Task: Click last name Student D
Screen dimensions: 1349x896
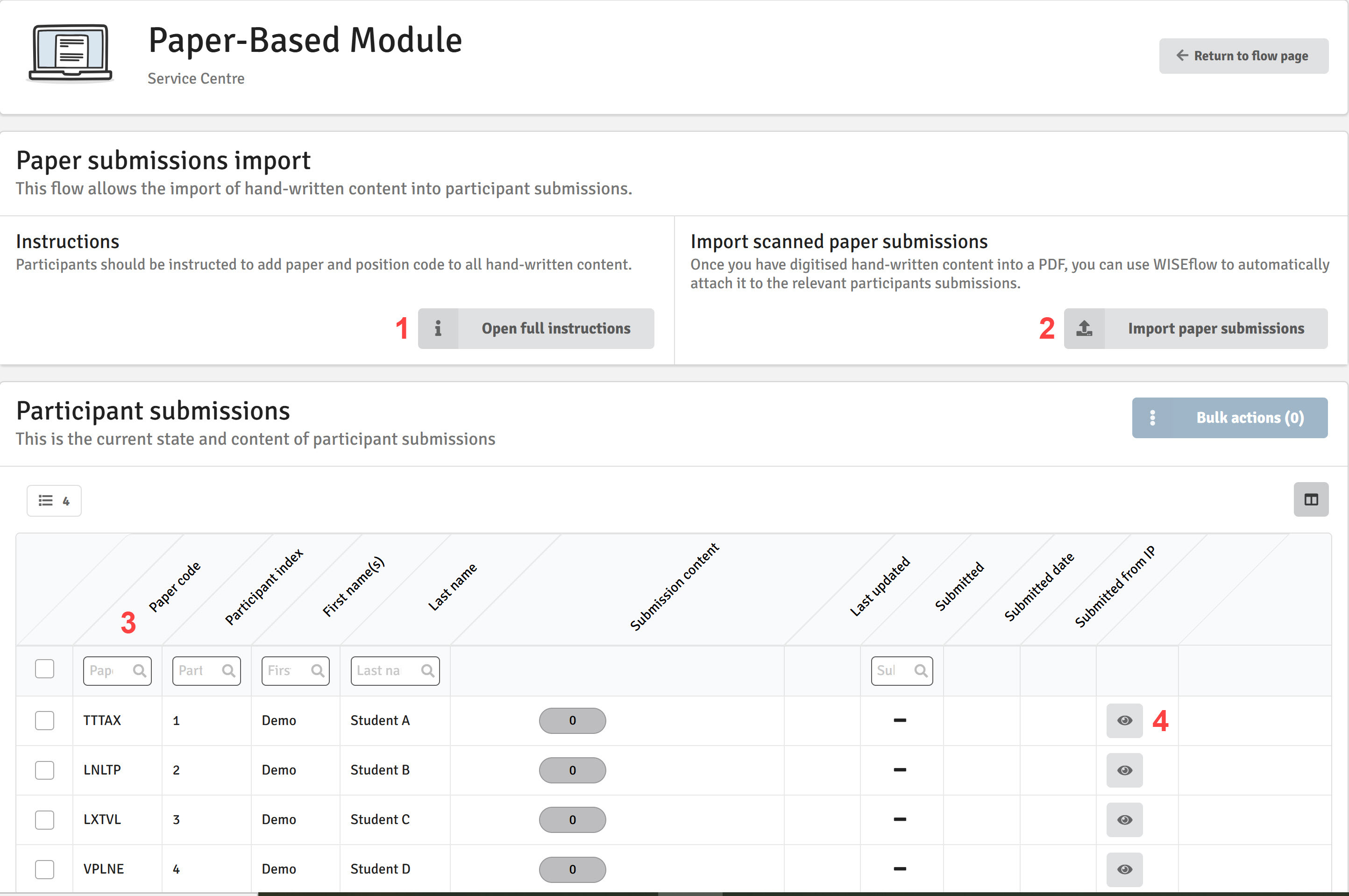Action: (380, 870)
